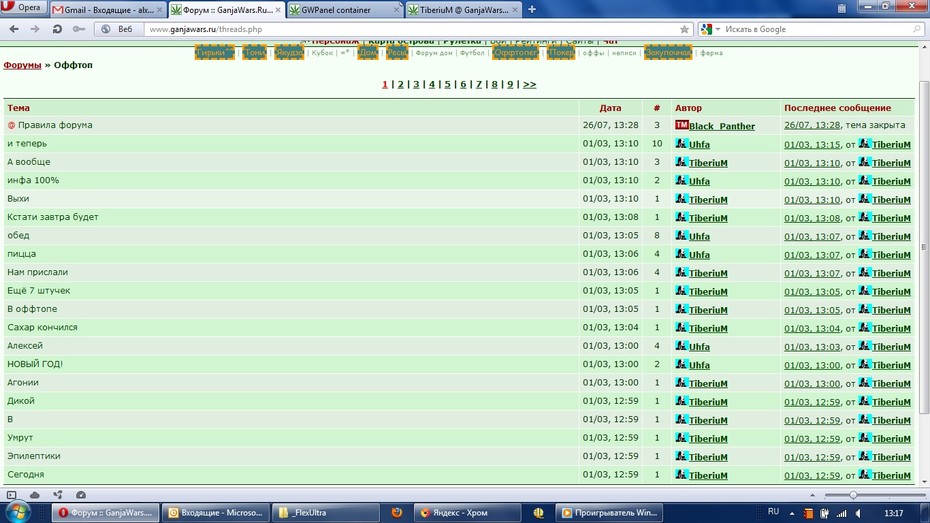Switch to Яндекс - Хром taskbar window

[469, 513]
